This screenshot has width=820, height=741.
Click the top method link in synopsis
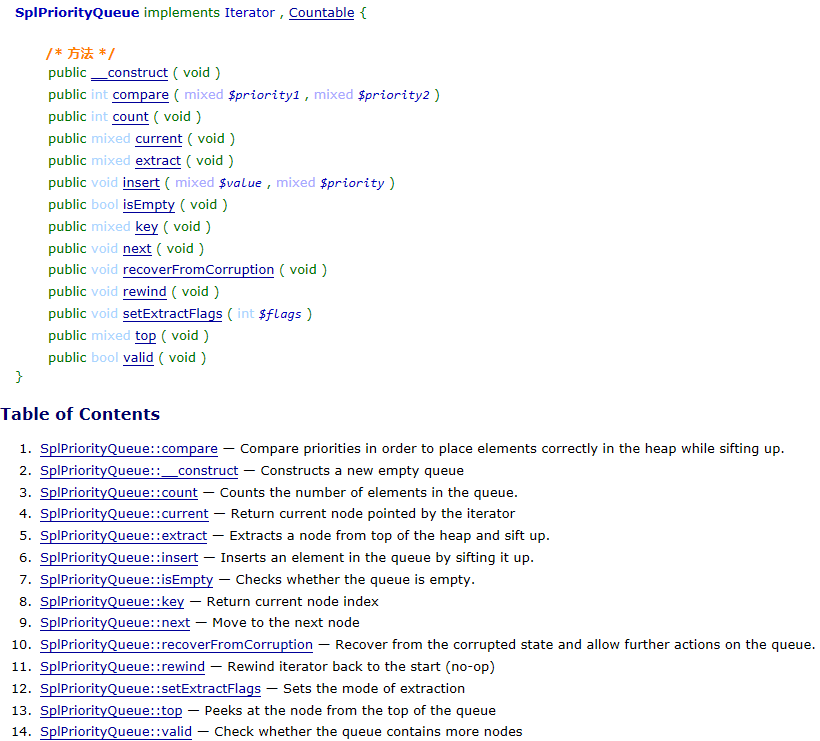145,336
